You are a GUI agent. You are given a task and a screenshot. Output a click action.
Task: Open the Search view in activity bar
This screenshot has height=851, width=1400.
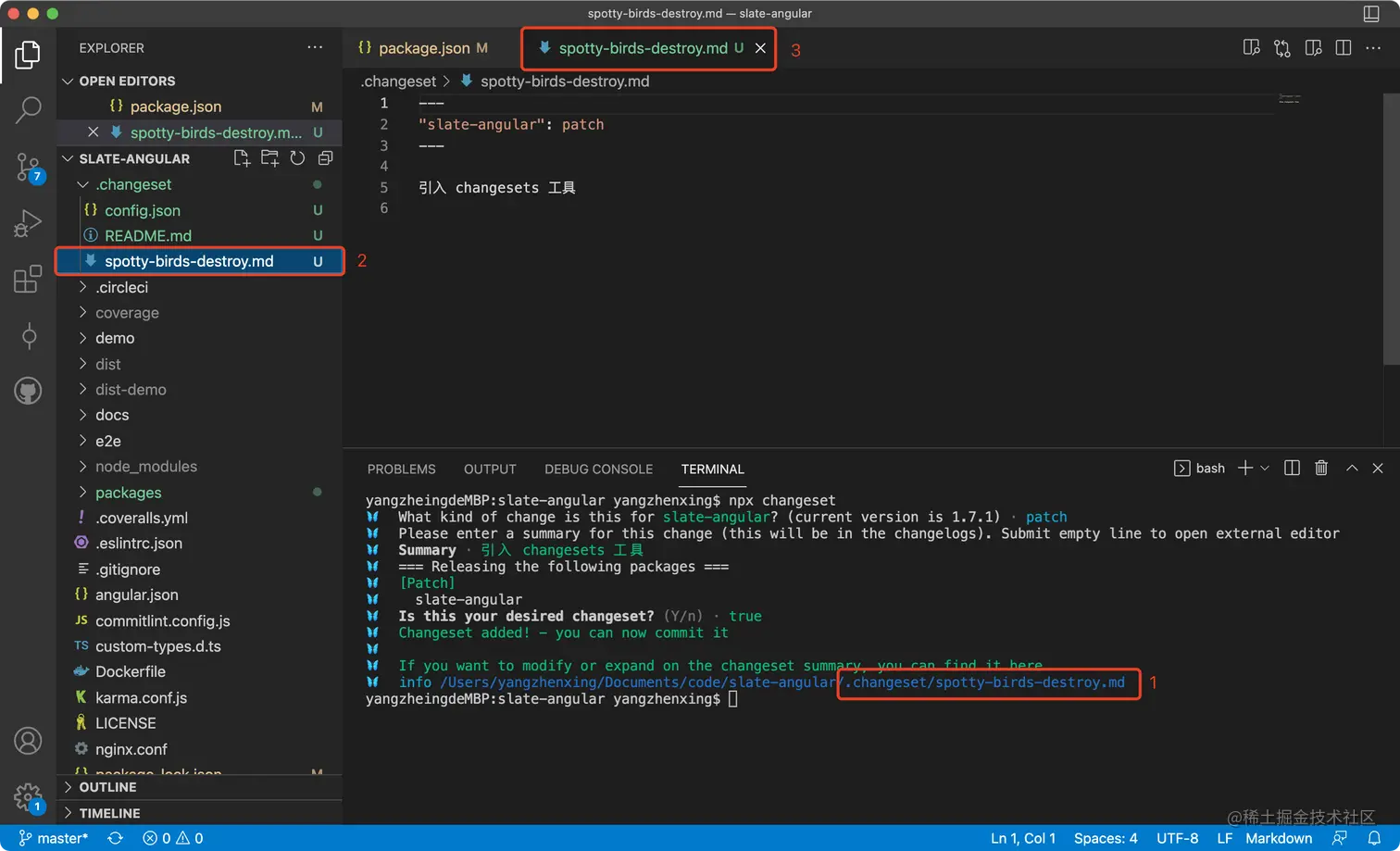coord(28,110)
